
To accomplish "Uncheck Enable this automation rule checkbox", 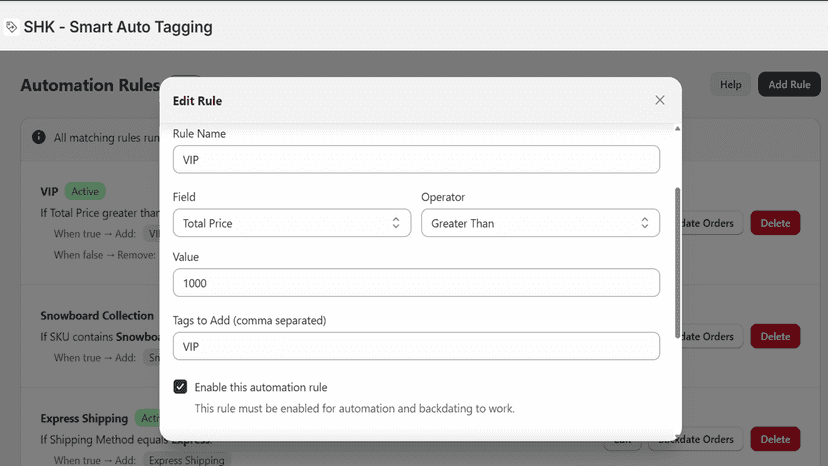I will 180,387.
